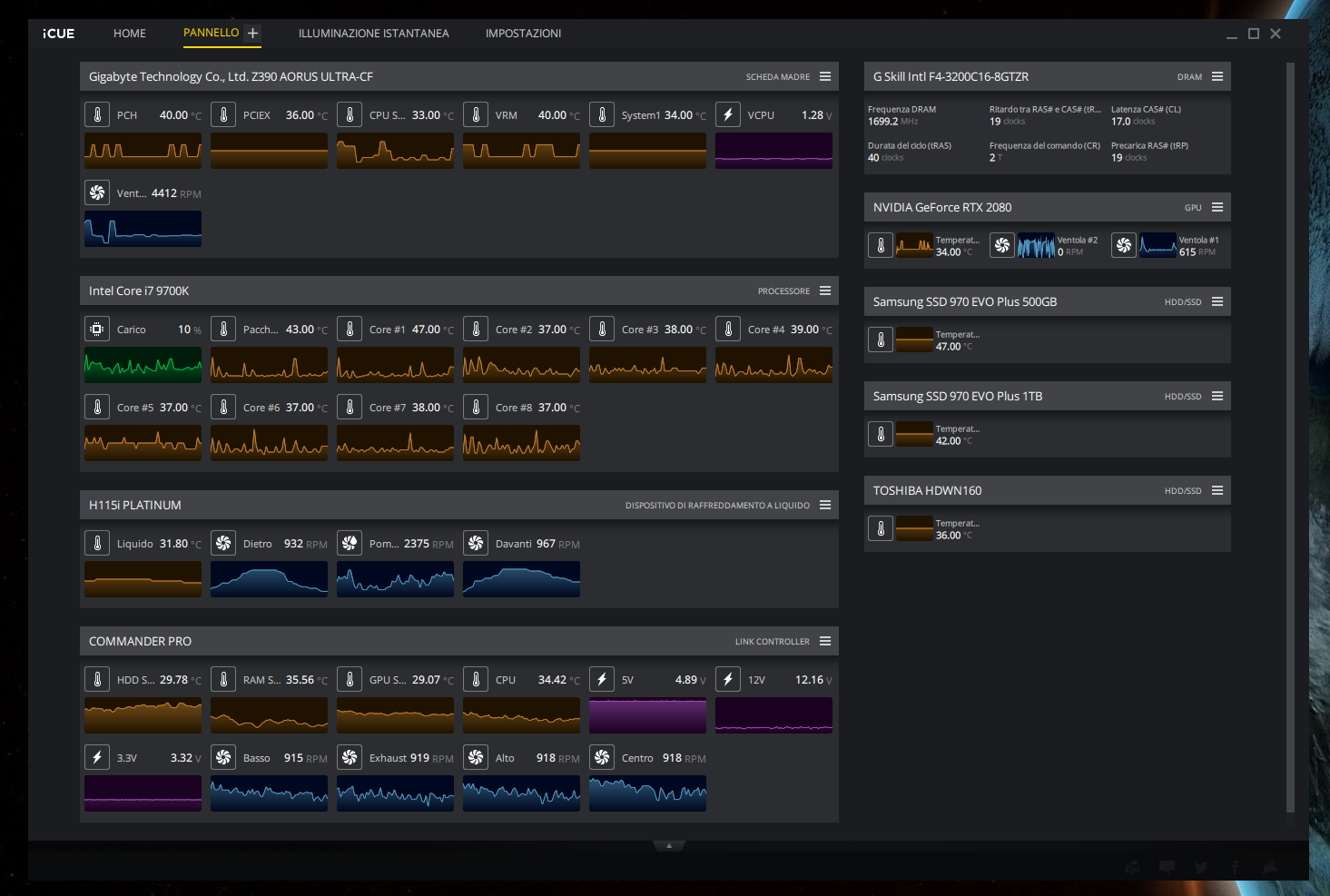This screenshot has height=896, width=1330.
Task: Click the Precarica RAS# (tRP) reading
Action: click(x=1149, y=152)
